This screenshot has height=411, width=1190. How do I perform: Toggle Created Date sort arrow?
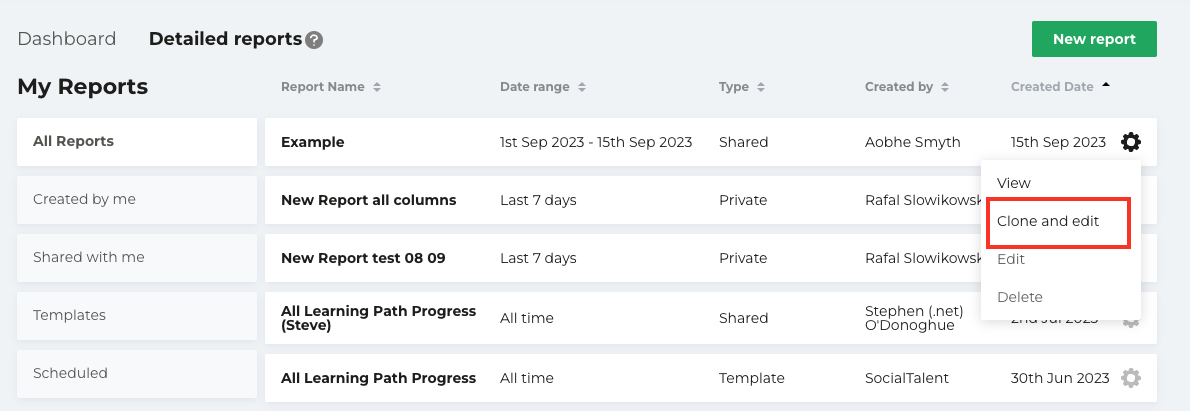click(1106, 85)
